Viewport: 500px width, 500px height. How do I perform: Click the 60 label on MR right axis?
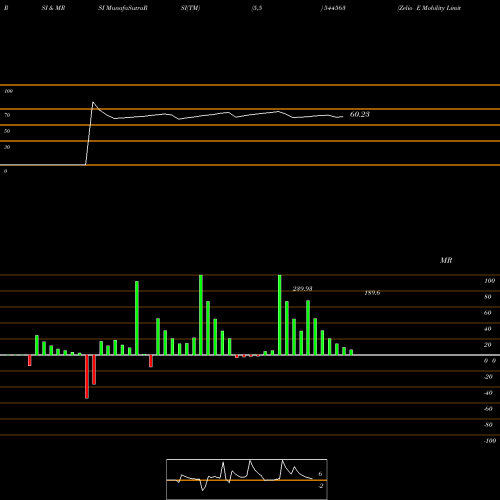tap(488, 313)
